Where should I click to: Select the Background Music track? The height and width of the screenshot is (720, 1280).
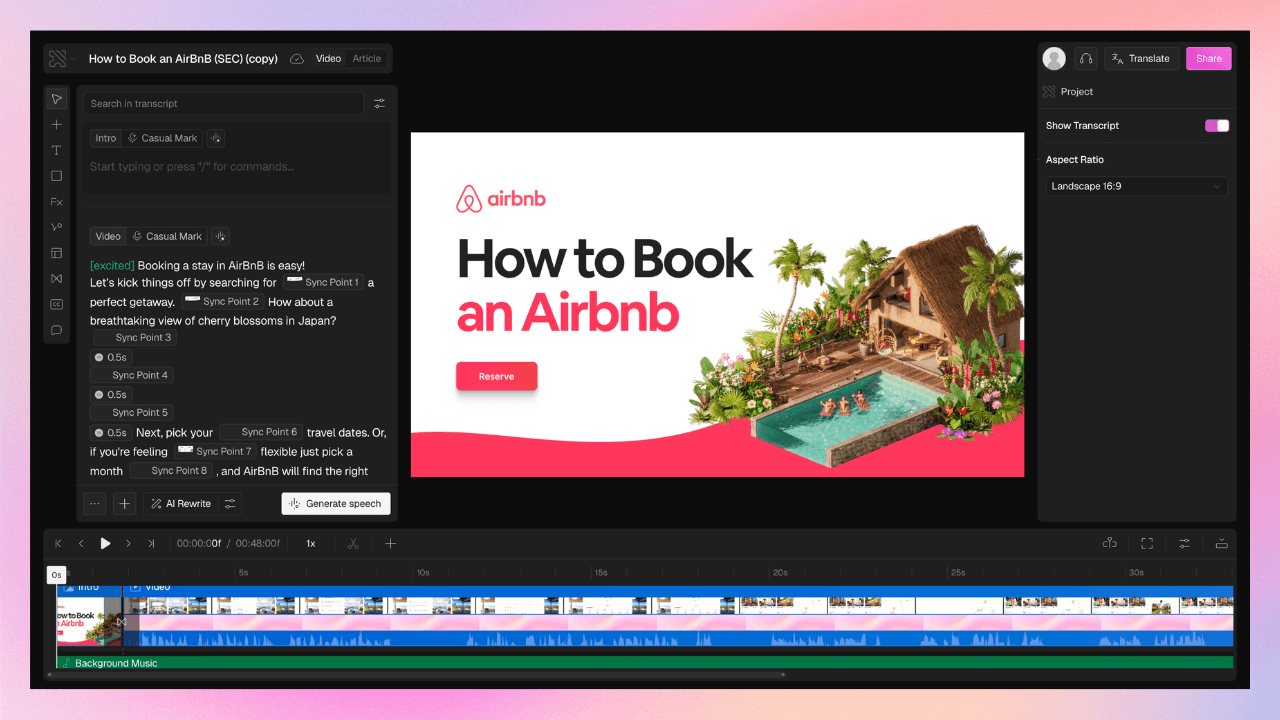645,663
